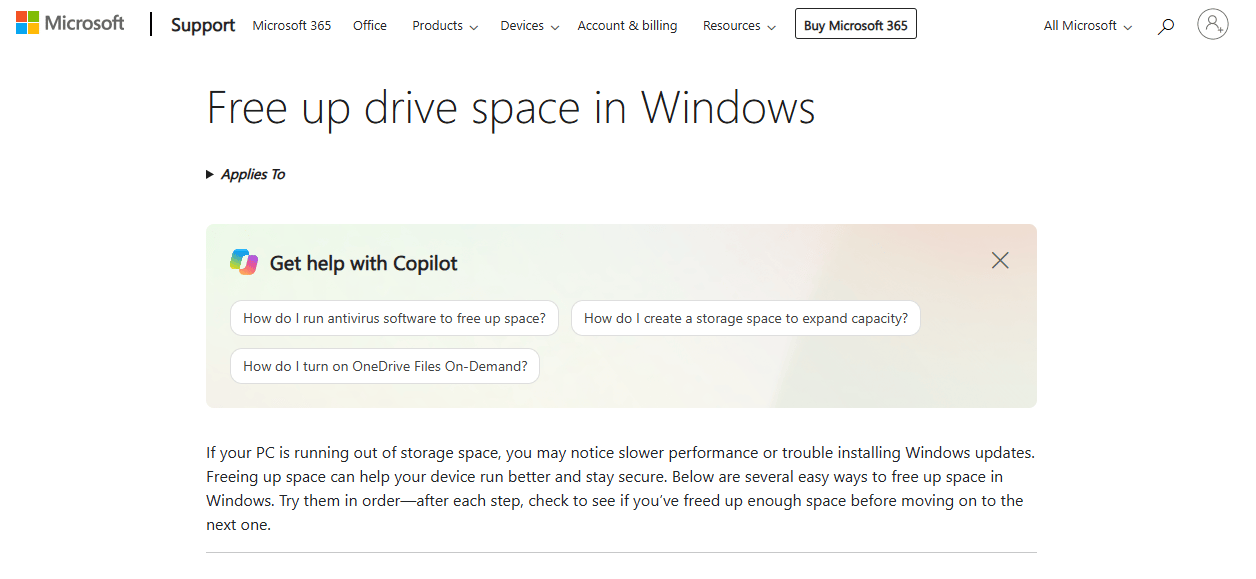Expand the Applies To disclosure triangle
The width and height of the screenshot is (1256, 579).
pyautogui.click(x=210, y=174)
